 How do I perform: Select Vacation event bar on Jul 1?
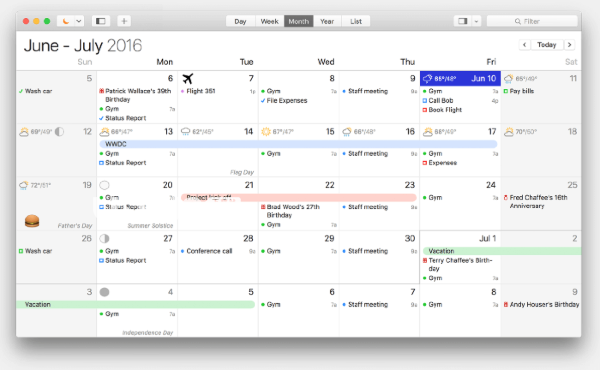click(x=502, y=251)
